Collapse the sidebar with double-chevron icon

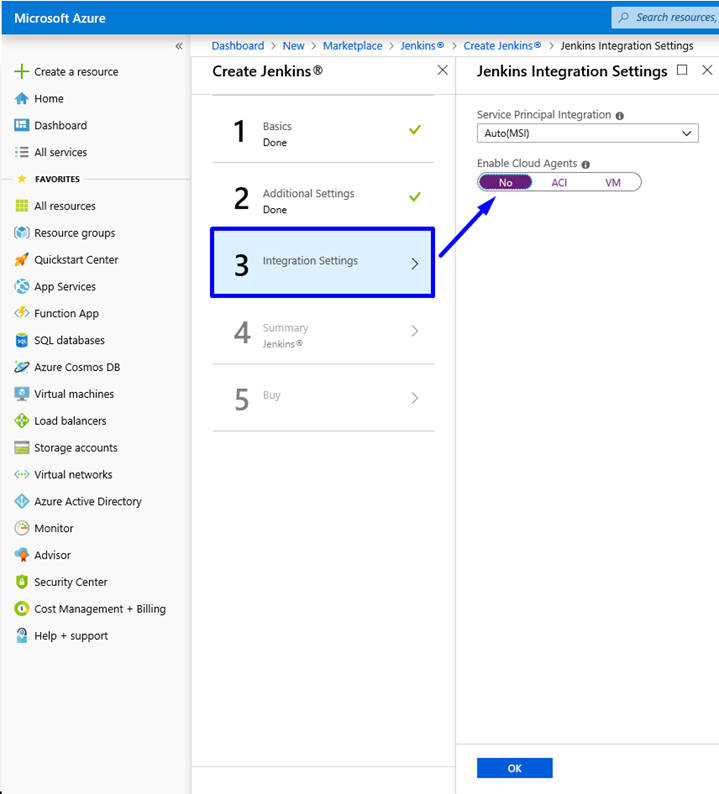coord(179,46)
